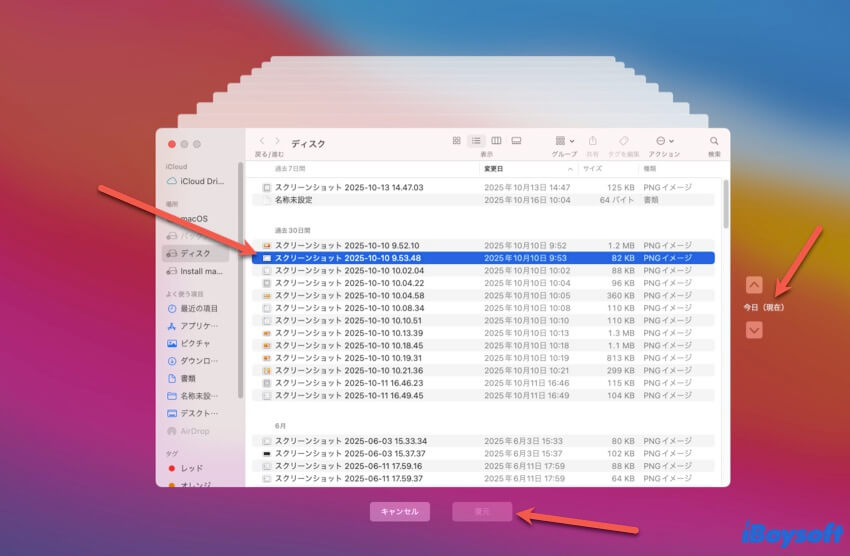Open the Group (グループ) dropdown

pyautogui.click(x=564, y=141)
